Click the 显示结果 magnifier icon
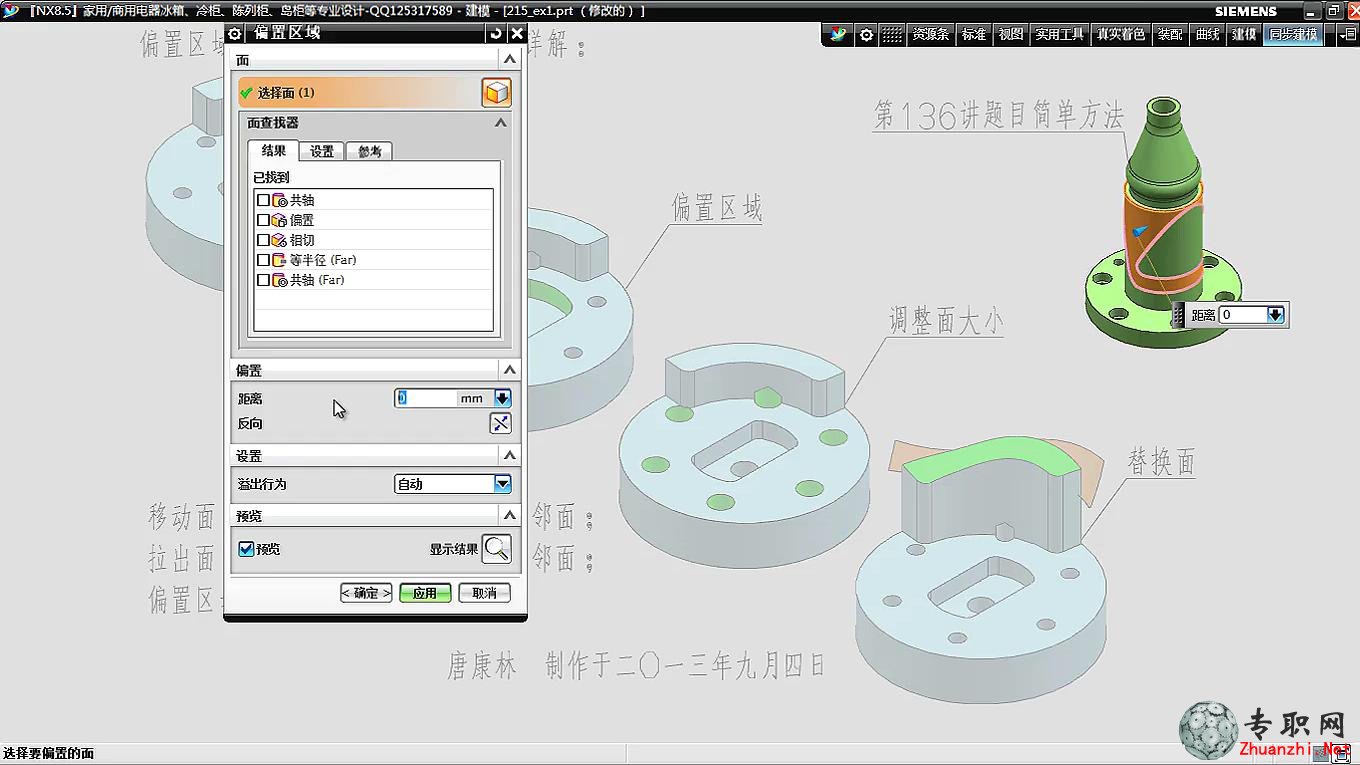 [x=496, y=548]
